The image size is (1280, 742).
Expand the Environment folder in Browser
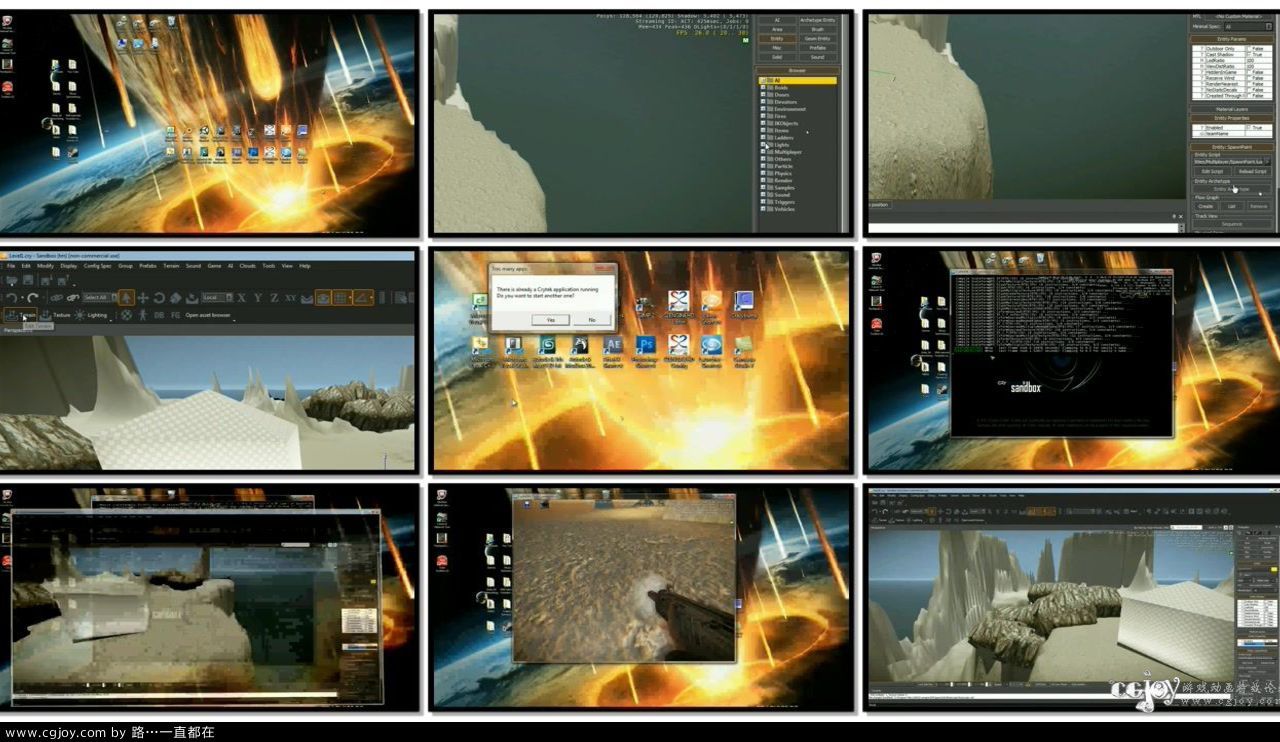tap(765, 109)
